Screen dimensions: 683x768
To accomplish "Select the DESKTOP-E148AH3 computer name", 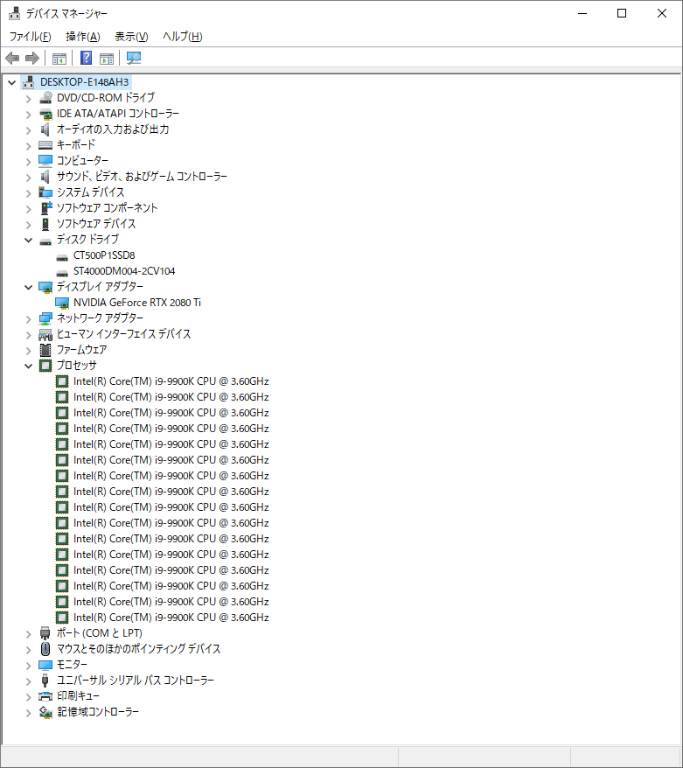I will click(x=84, y=82).
